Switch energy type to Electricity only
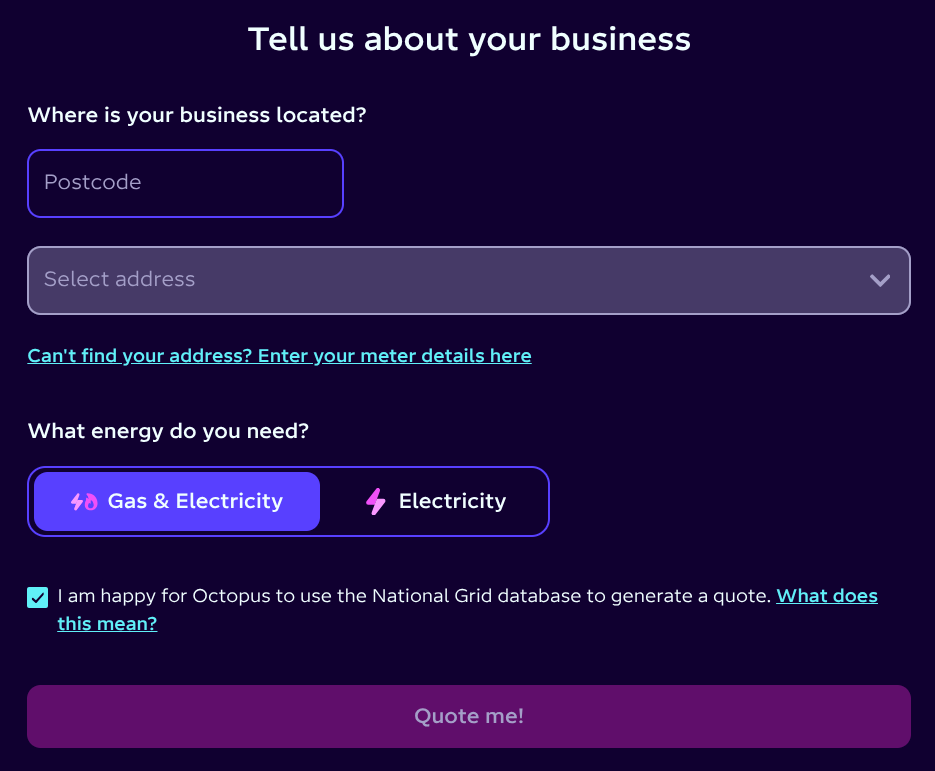 coord(435,502)
